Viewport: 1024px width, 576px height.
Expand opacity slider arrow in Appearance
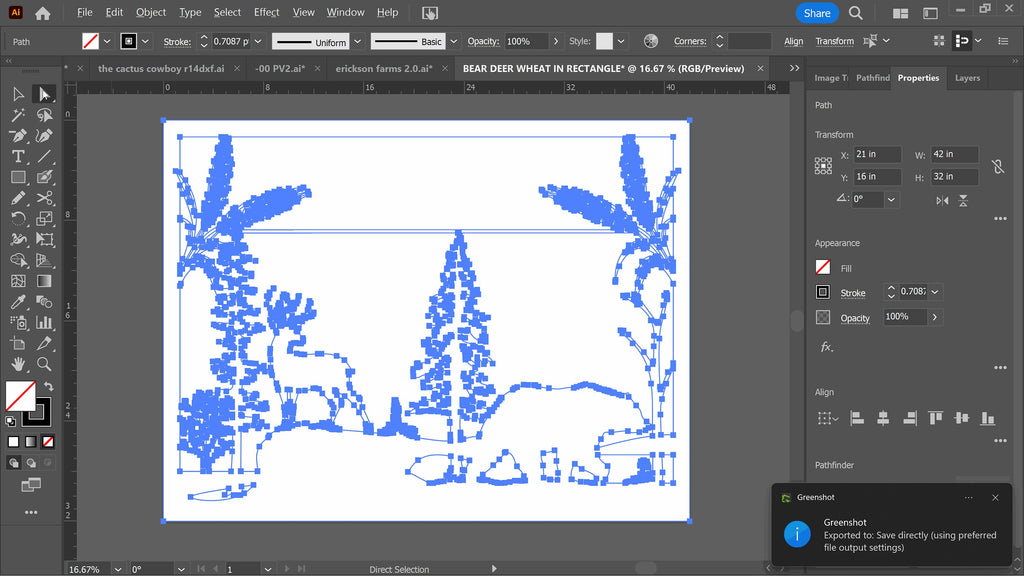coord(935,317)
